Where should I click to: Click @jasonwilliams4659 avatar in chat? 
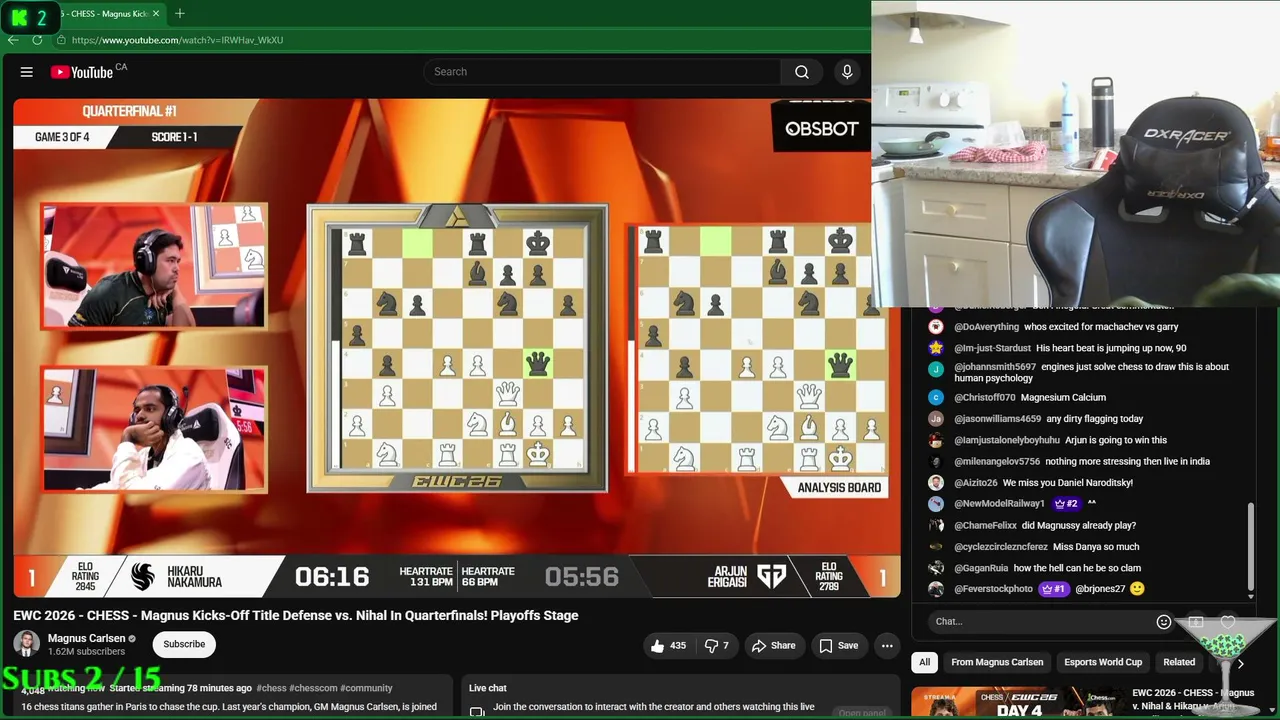coord(936,419)
